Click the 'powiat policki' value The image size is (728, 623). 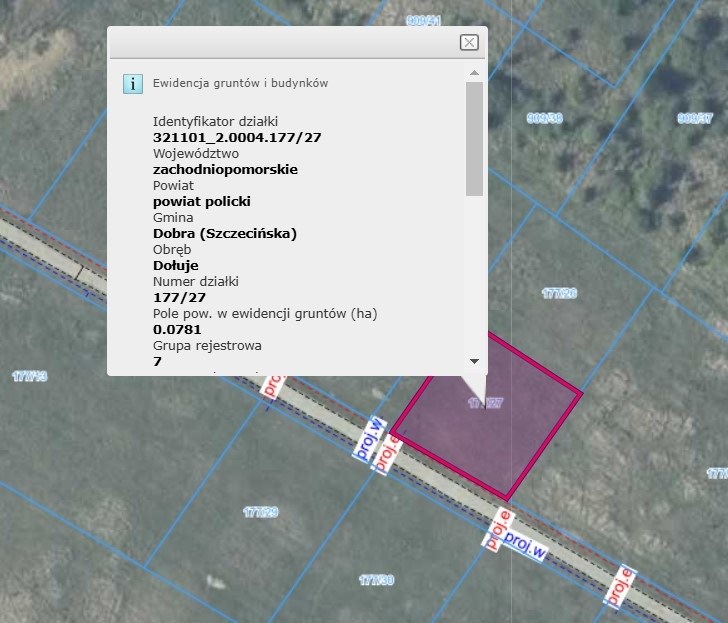pos(201,201)
